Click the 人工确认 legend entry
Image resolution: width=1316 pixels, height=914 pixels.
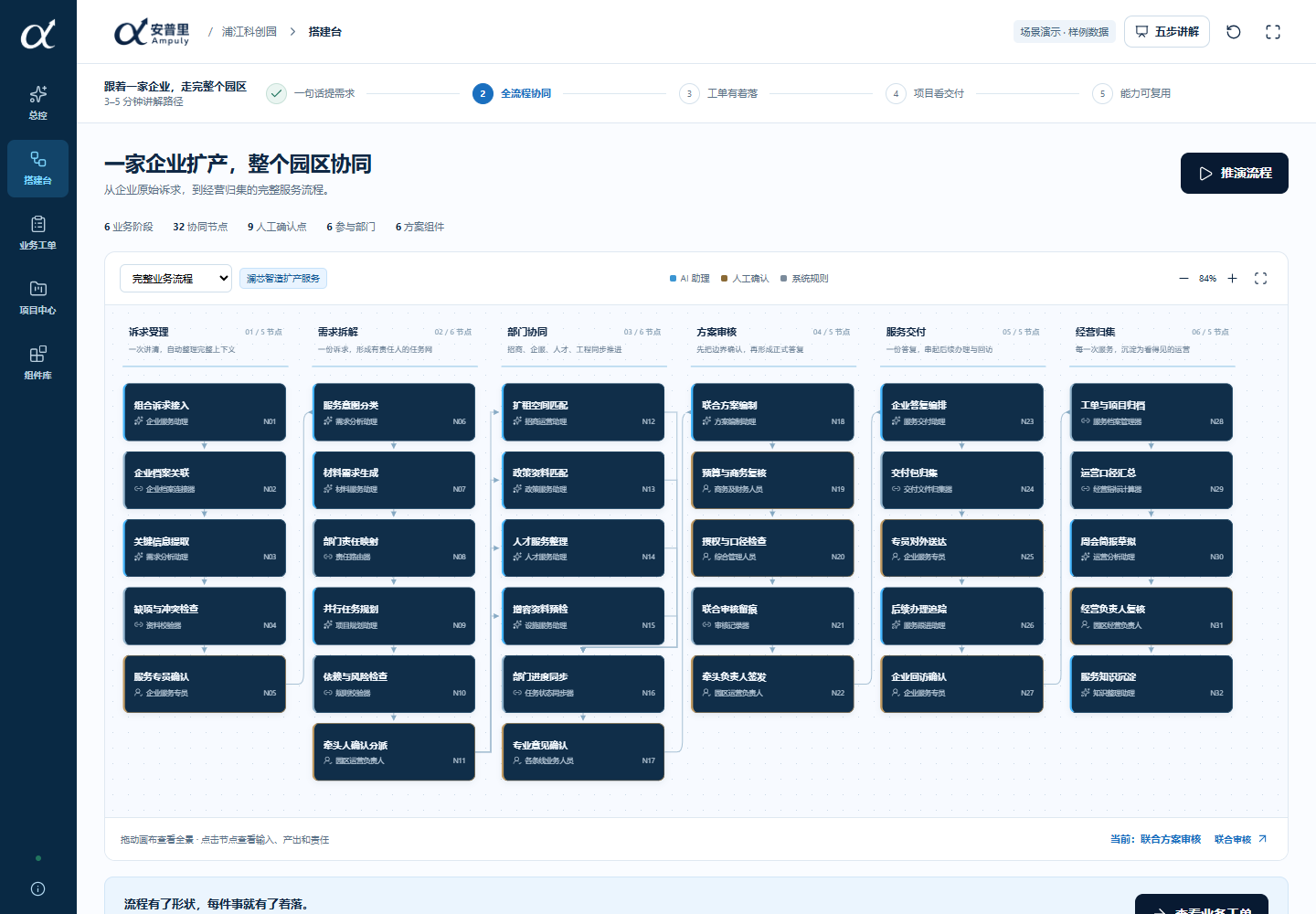[745, 279]
